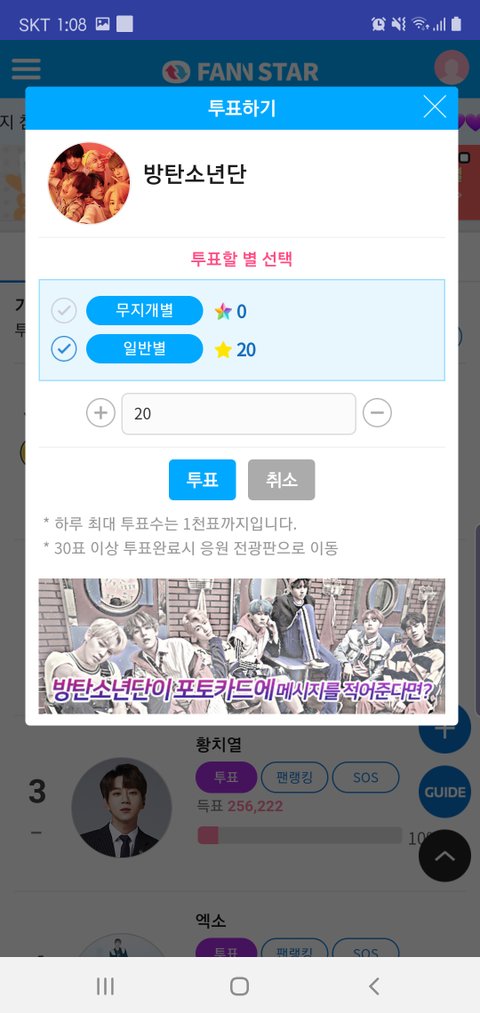Open the hamburger menu icon
480x1013 pixels.
point(26,68)
